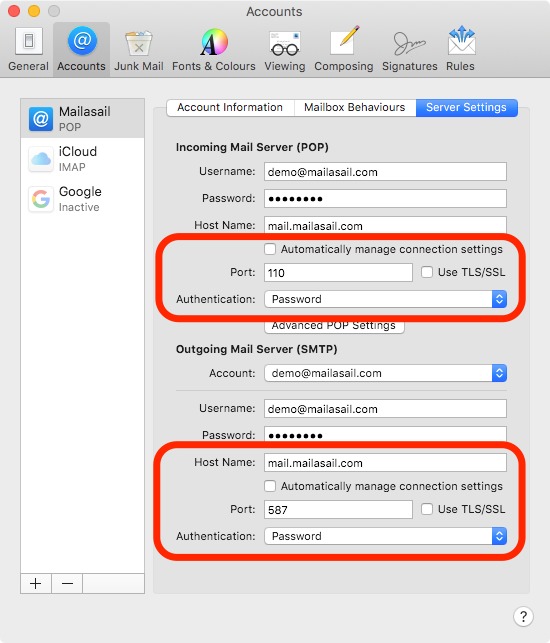Enable Use TLS/SSL for port 587
Viewport: 550px width, 643px height.
tap(427, 509)
